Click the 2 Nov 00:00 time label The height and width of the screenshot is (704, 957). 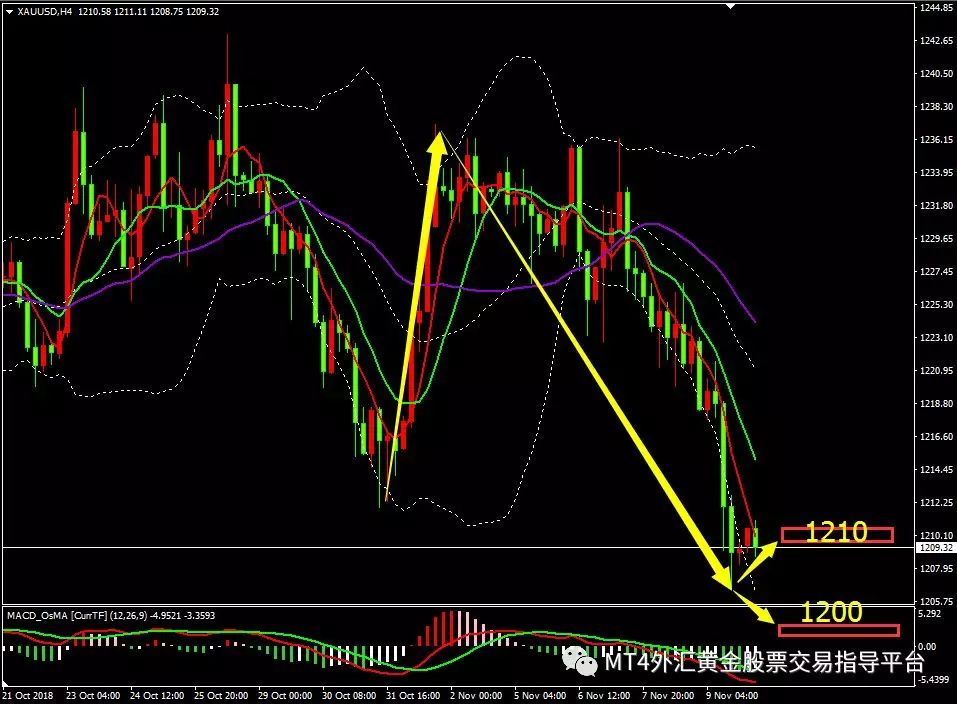click(477, 694)
